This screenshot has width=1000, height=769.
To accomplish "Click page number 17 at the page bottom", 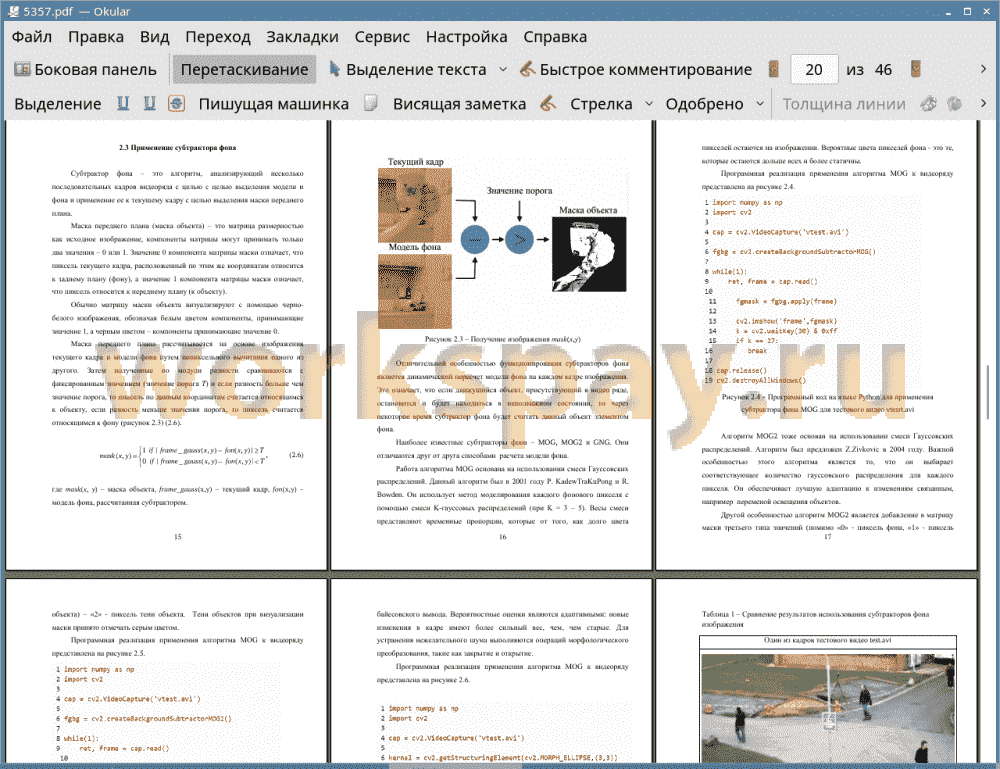I will pos(827,537).
